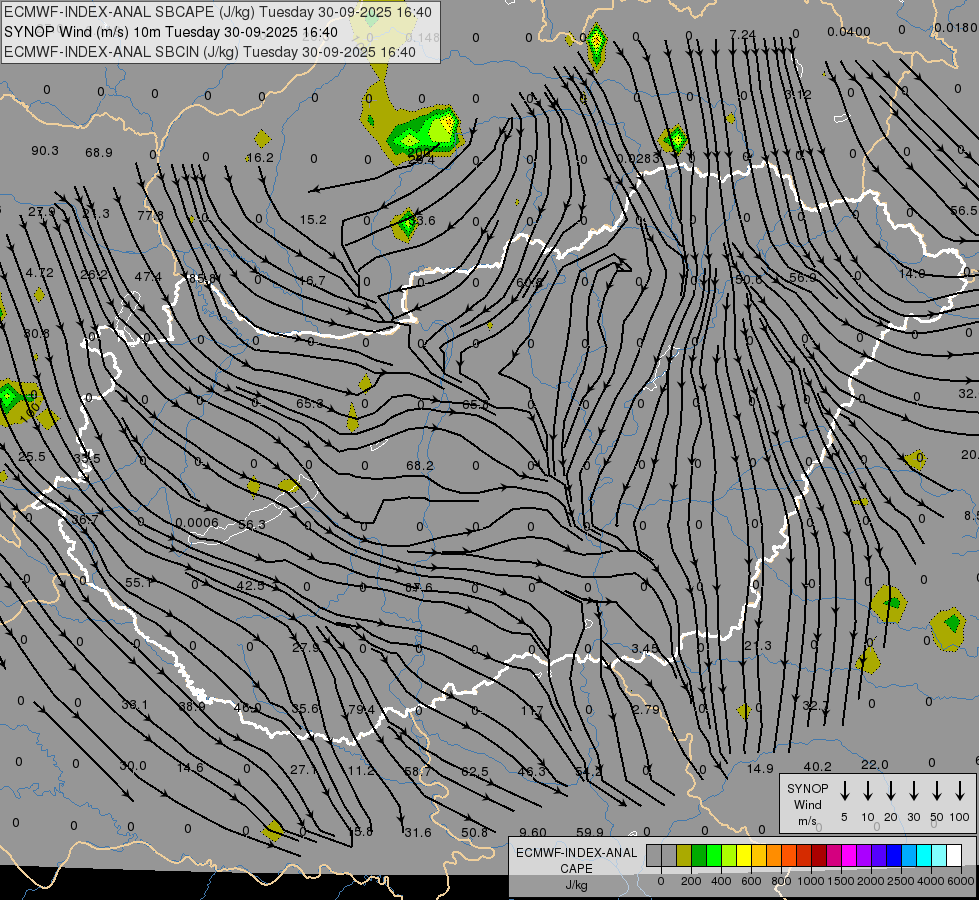
Task: Click the '2500' colorbar tick label
Action: point(901,881)
